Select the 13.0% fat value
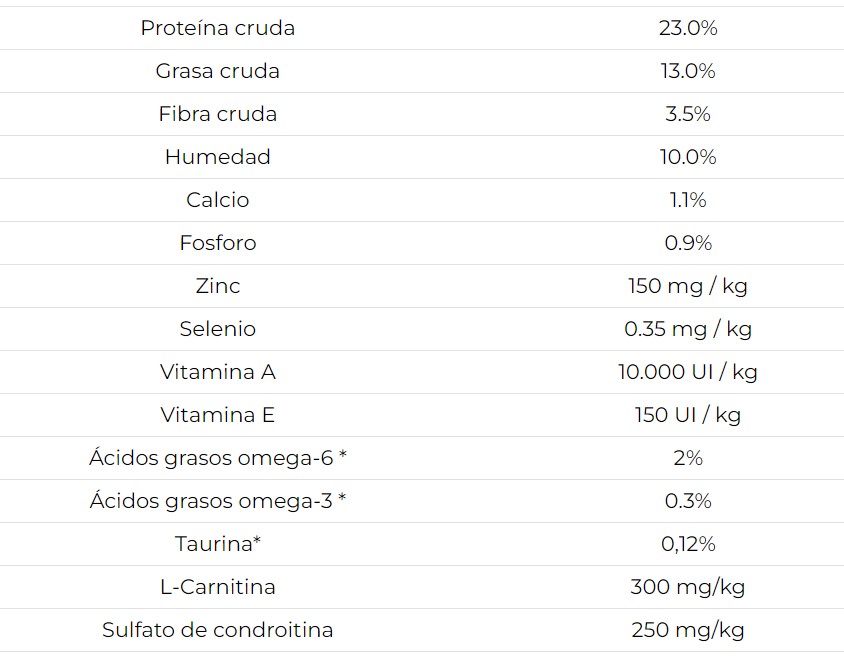The height and width of the screenshot is (668, 844). 688,71
